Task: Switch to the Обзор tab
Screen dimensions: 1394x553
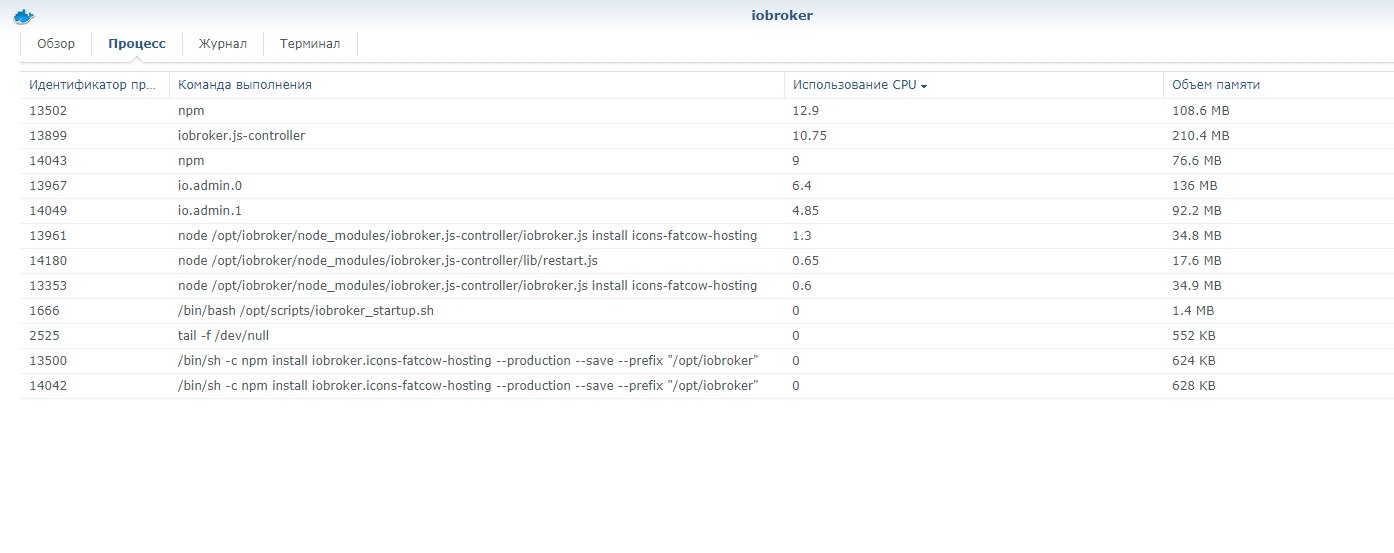Action: (x=56, y=44)
